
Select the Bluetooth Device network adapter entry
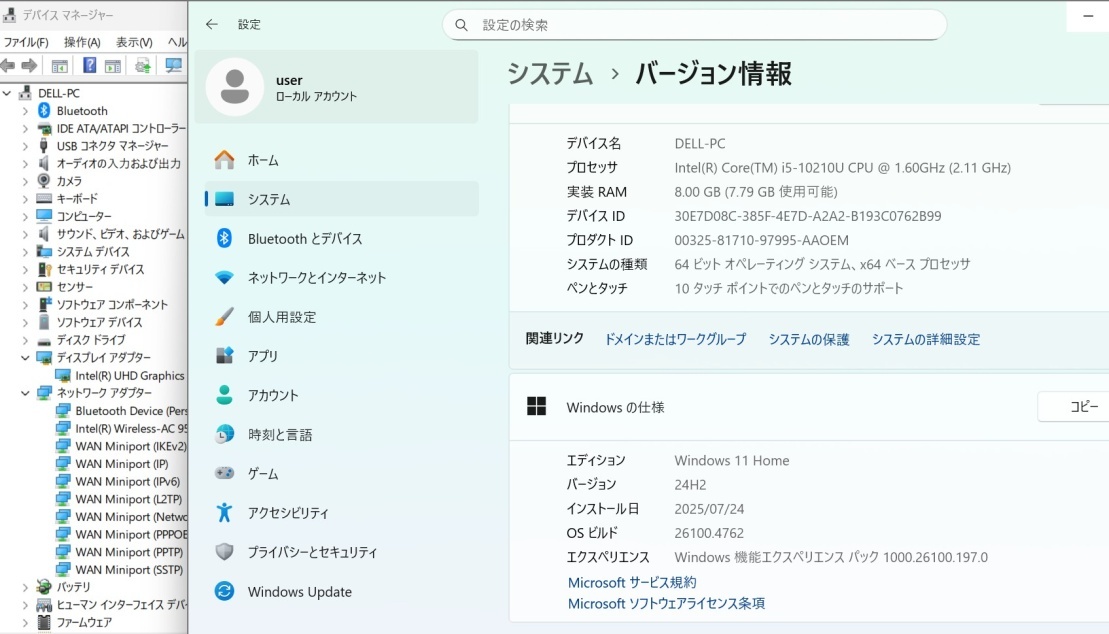point(132,411)
